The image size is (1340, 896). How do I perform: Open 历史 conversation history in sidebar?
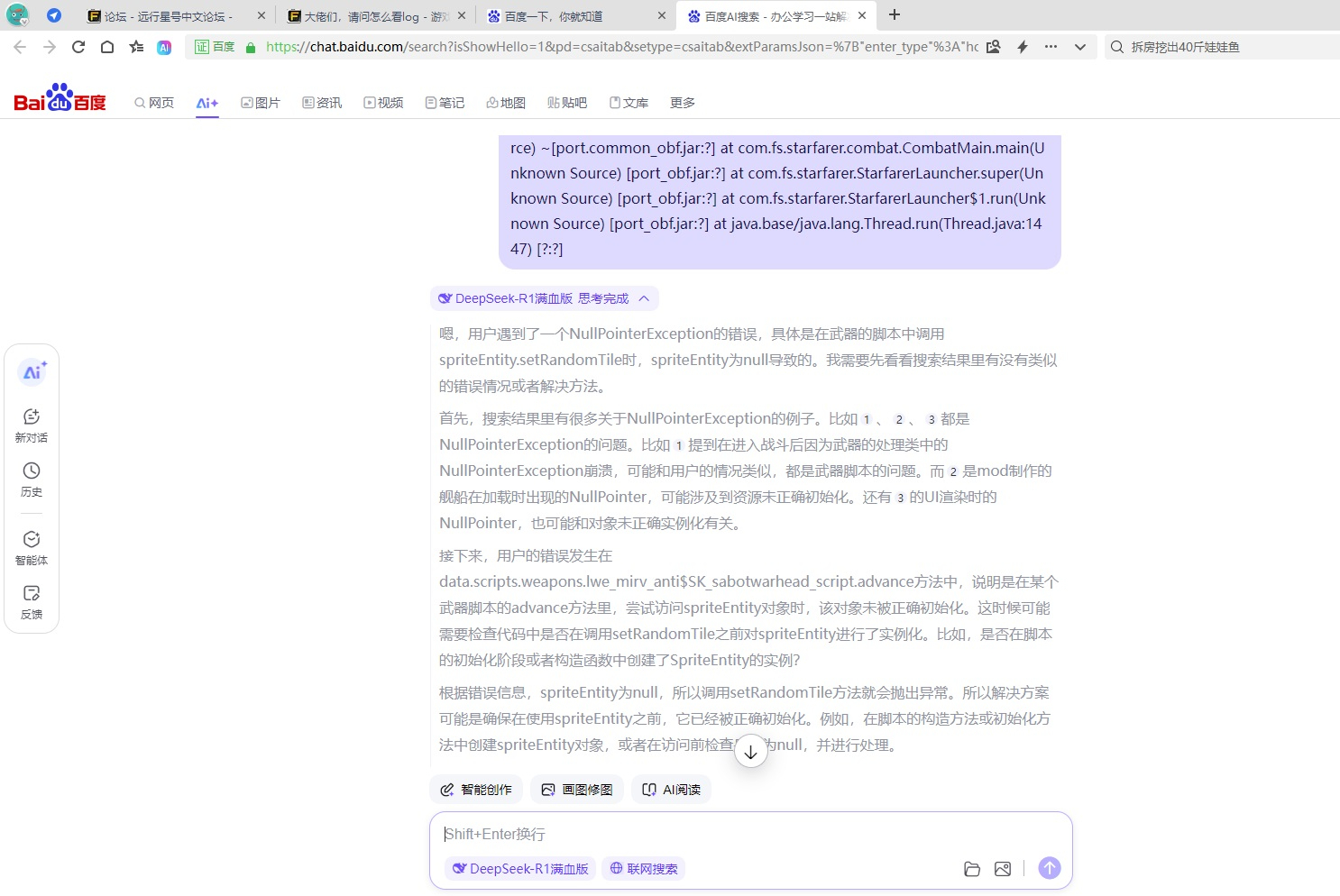pyautogui.click(x=32, y=479)
